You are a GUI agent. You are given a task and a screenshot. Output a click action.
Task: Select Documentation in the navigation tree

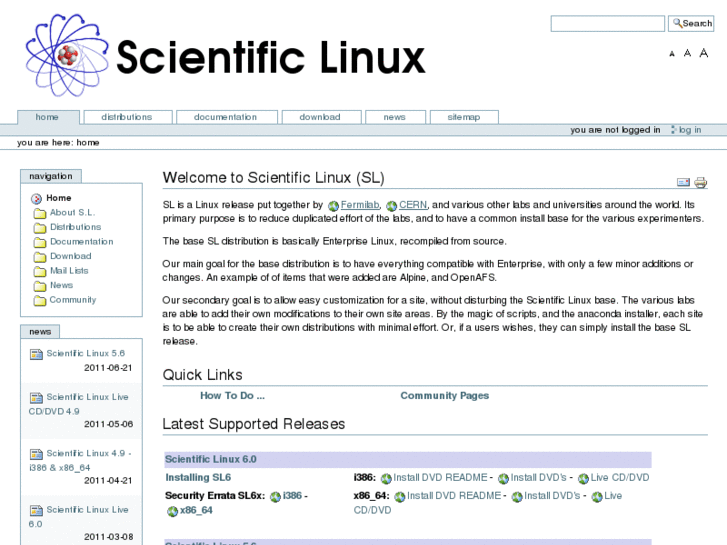pos(81,242)
